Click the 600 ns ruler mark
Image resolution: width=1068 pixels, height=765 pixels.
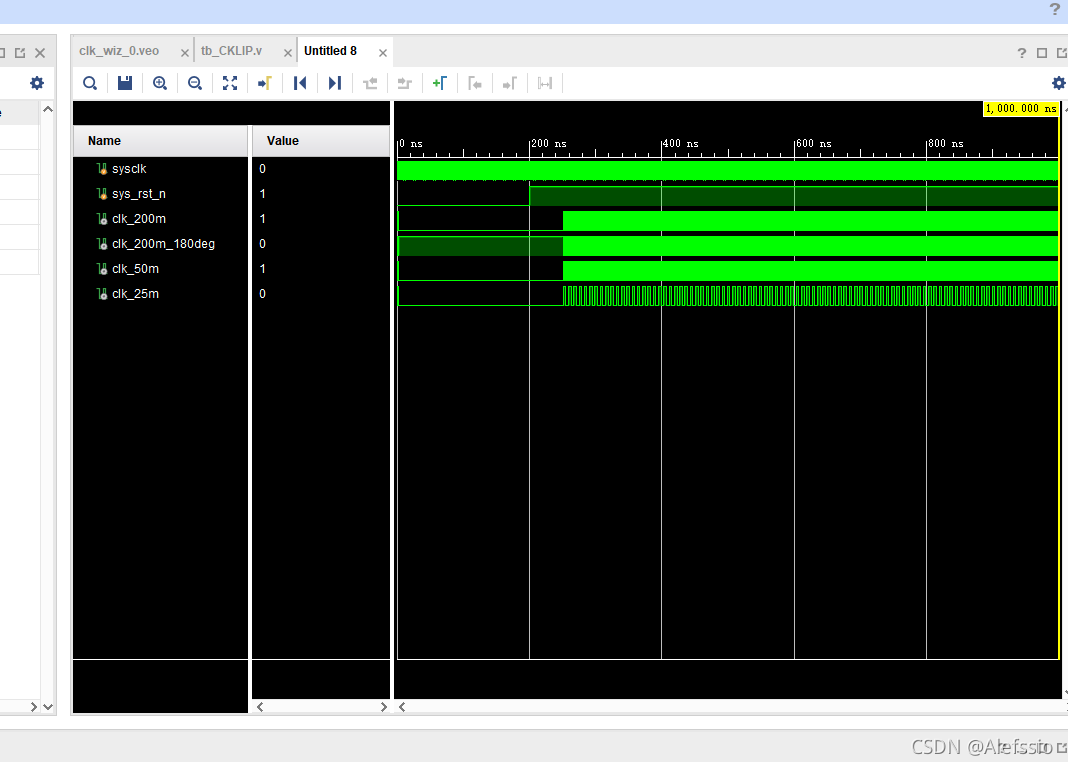(x=813, y=144)
